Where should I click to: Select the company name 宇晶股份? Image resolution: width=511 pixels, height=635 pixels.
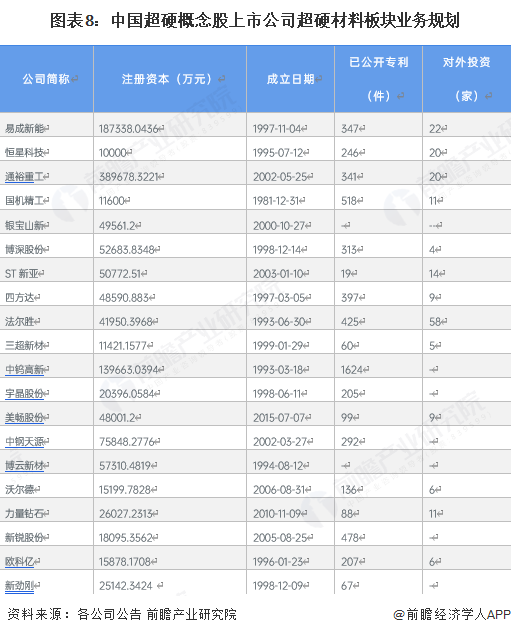(x=24, y=393)
